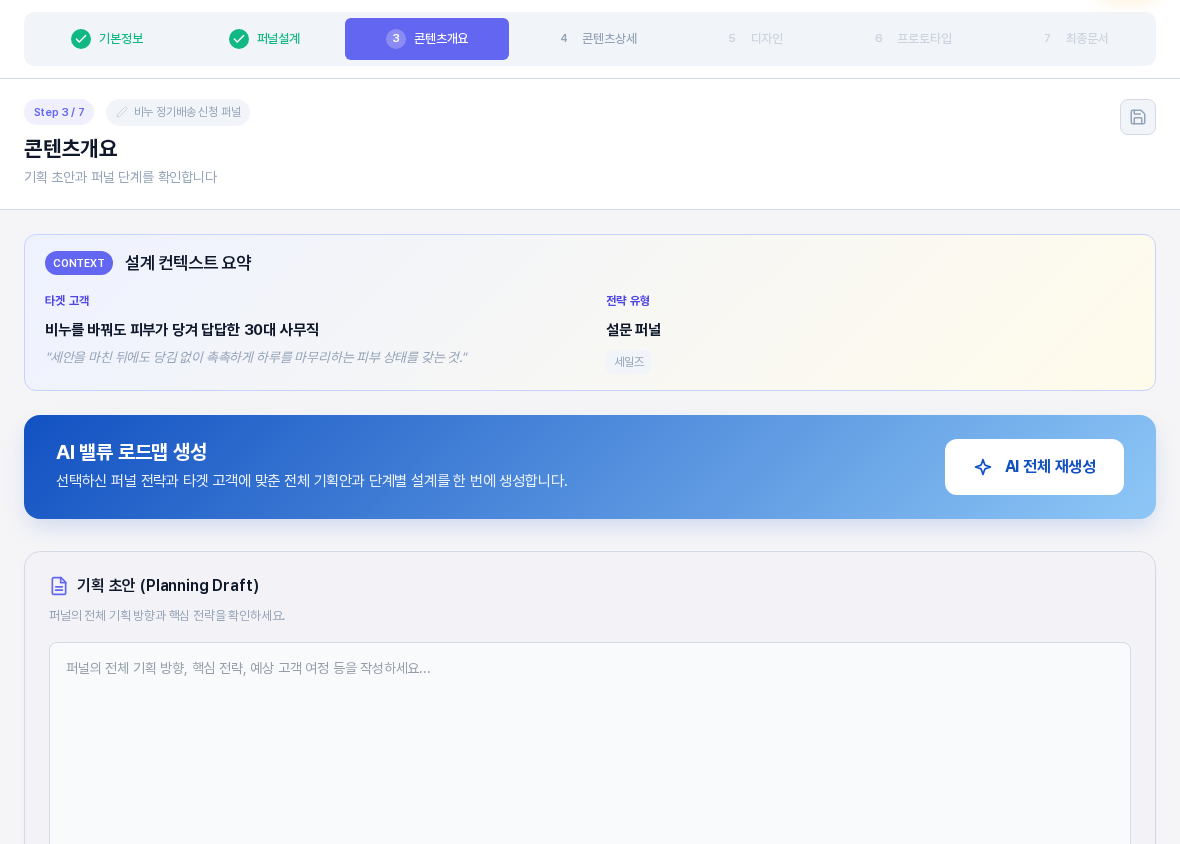
Task: Open the 최종문서 step
Action: pyautogui.click(x=1076, y=38)
